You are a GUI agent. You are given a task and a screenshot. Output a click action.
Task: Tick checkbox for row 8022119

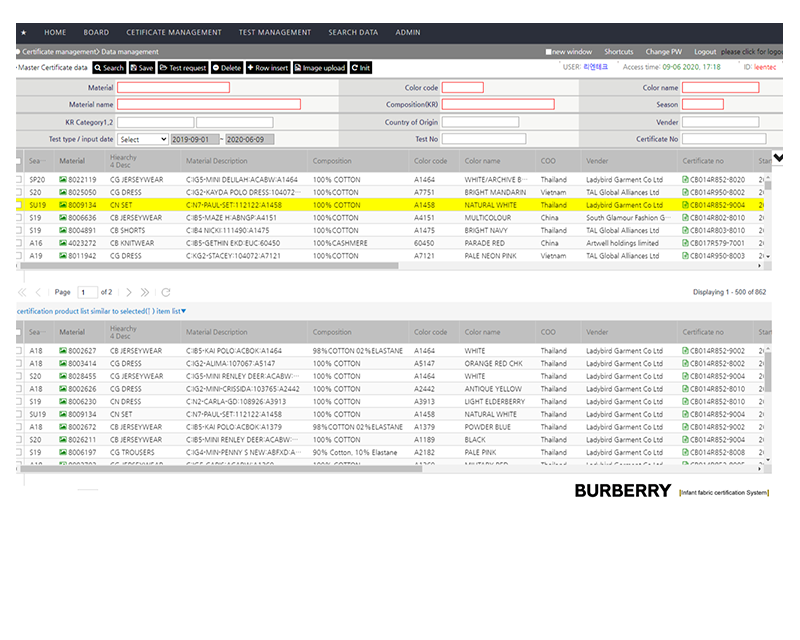click(18, 180)
